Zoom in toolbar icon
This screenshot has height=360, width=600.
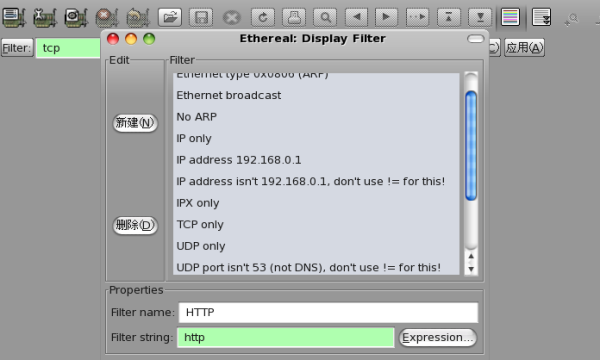click(572, 19)
